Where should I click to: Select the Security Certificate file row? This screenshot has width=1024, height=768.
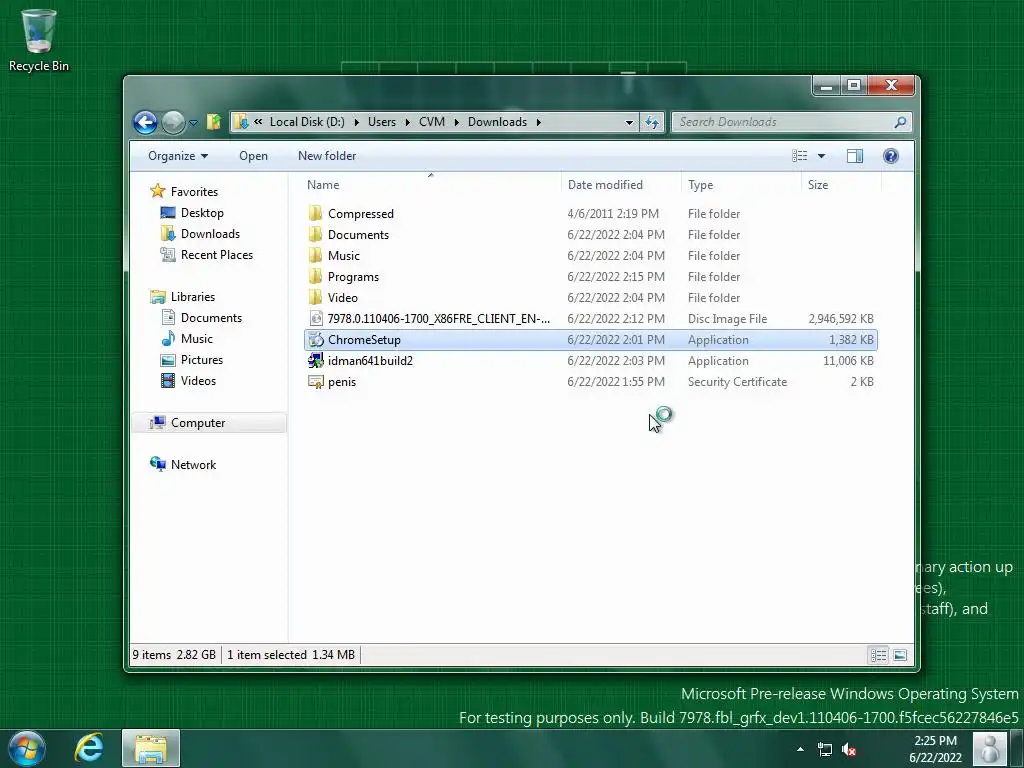tap(590, 382)
